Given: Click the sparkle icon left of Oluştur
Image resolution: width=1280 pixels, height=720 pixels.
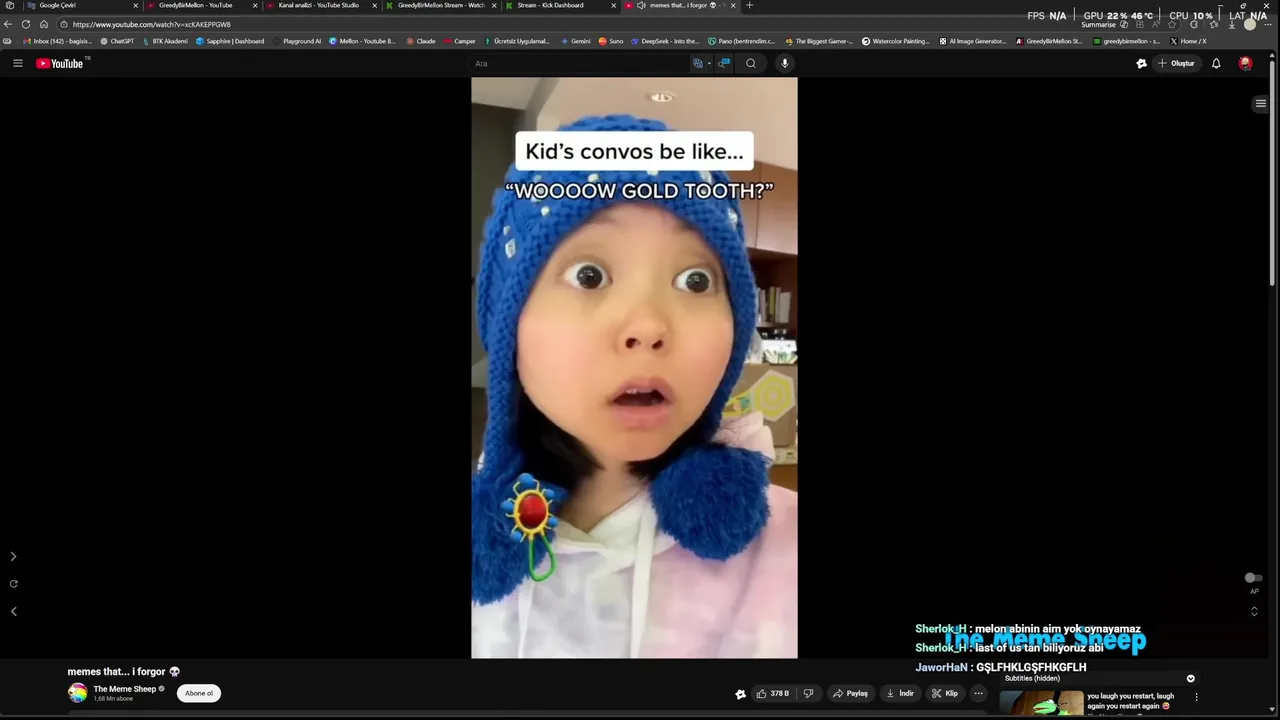Looking at the screenshot, I should tap(1141, 63).
